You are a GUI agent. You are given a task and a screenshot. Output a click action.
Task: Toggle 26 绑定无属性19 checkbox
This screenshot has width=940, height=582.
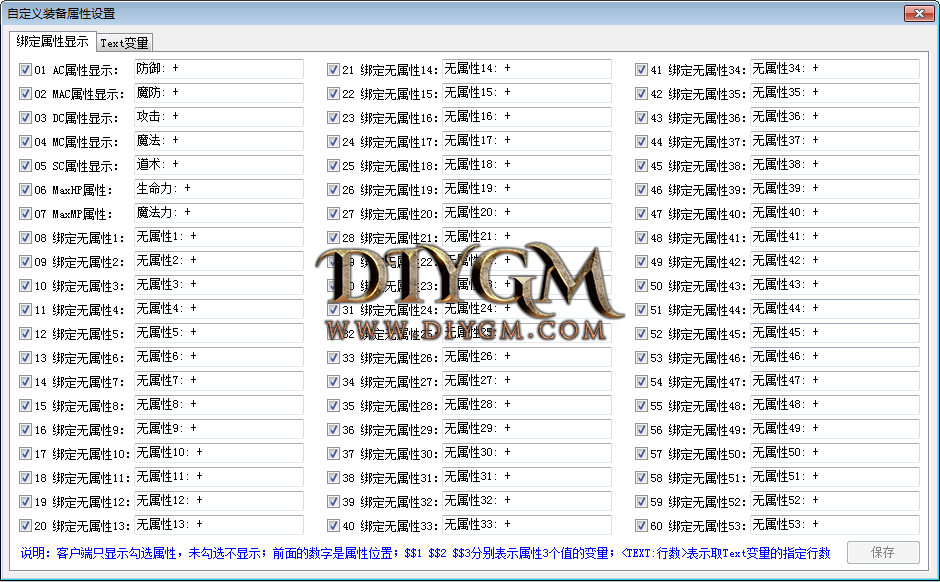pyautogui.click(x=333, y=189)
